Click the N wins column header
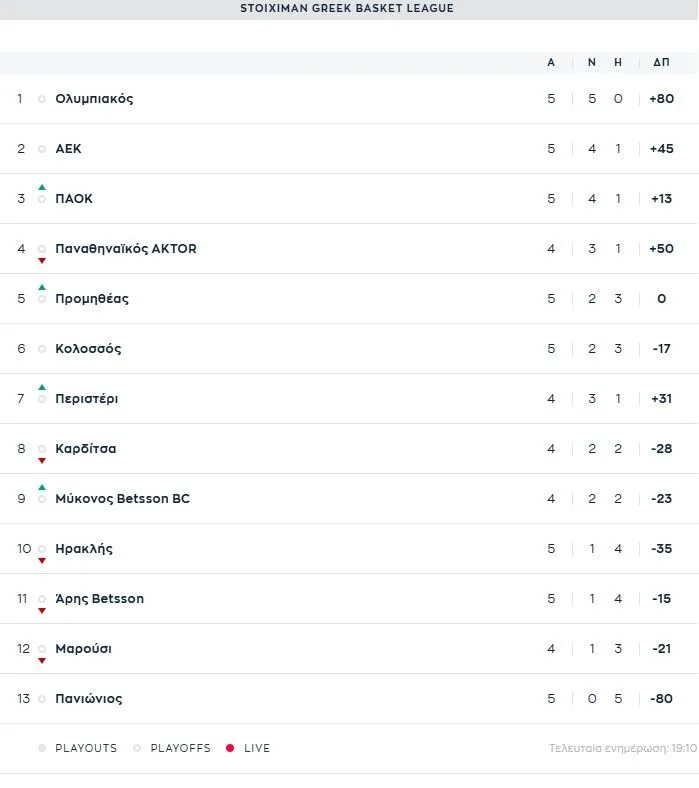The height and width of the screenshot is (788, 699). (x=592, y=62)
